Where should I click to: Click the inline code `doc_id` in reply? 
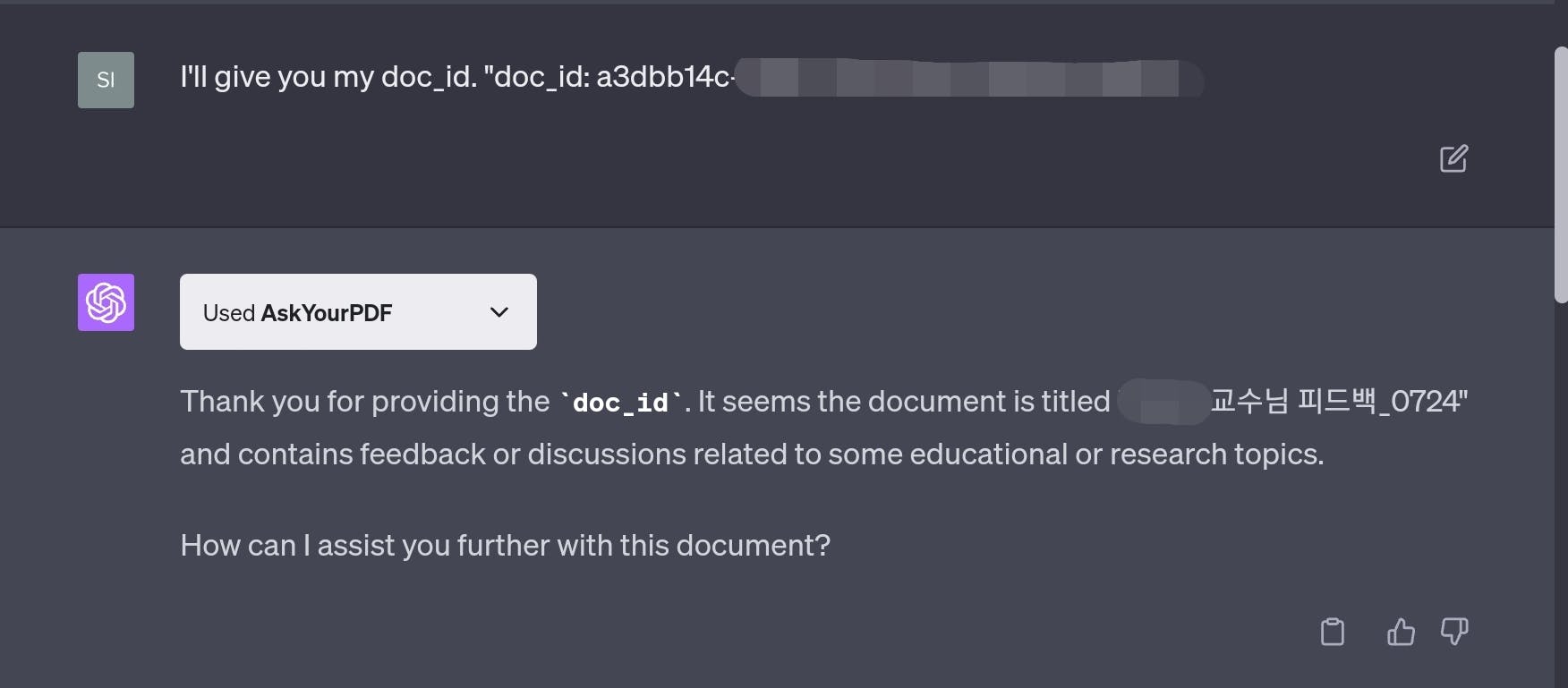[x=620, y=403]
